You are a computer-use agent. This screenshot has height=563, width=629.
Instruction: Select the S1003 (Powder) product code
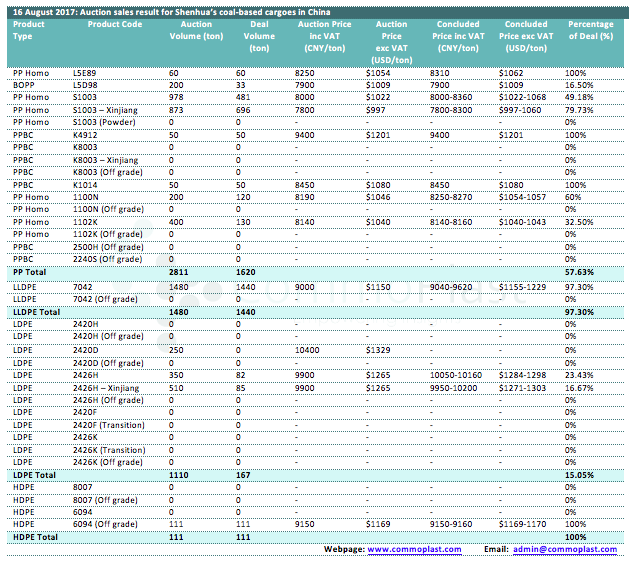point(104,121)
